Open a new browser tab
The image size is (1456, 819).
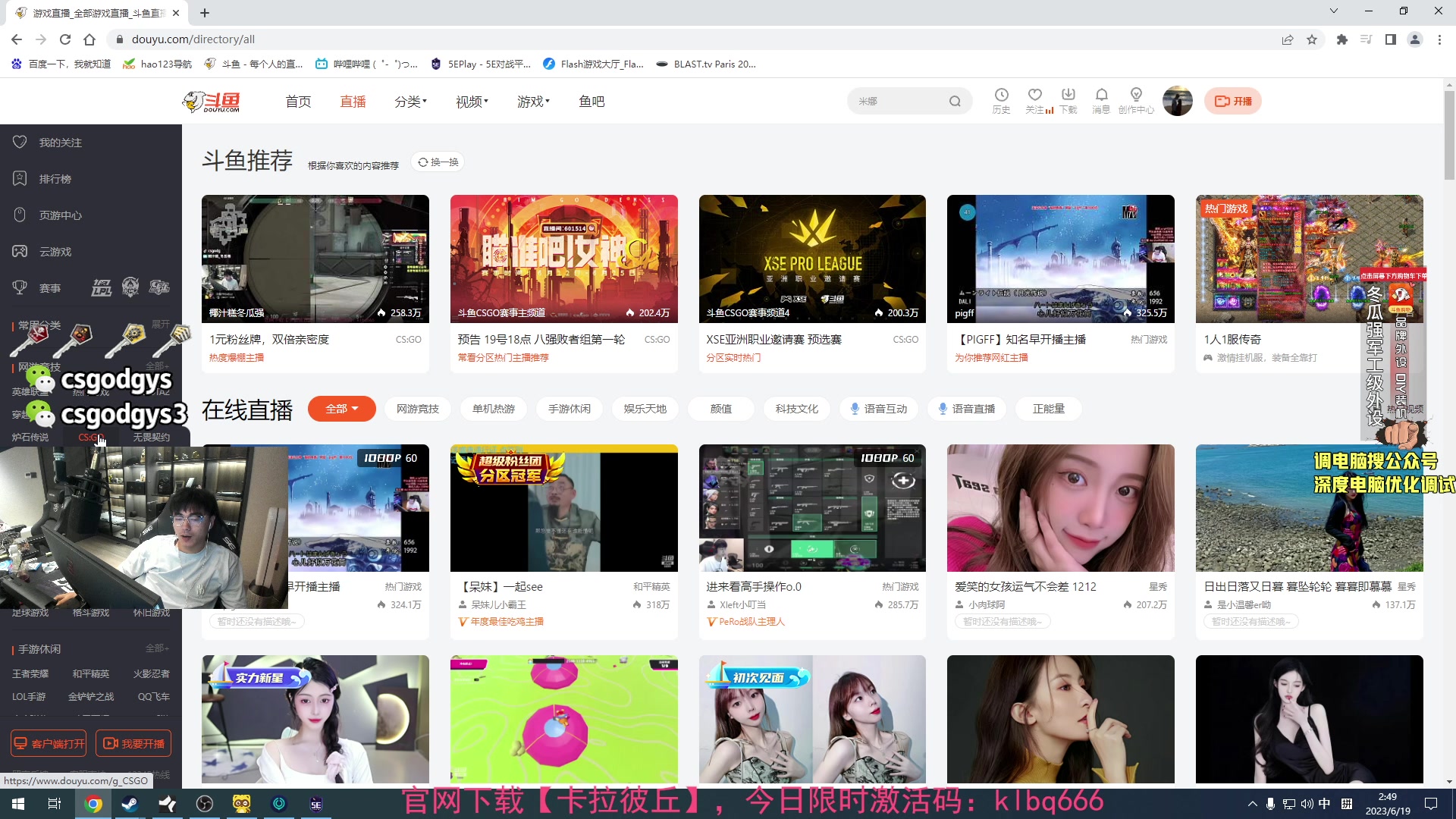point(205,13)
